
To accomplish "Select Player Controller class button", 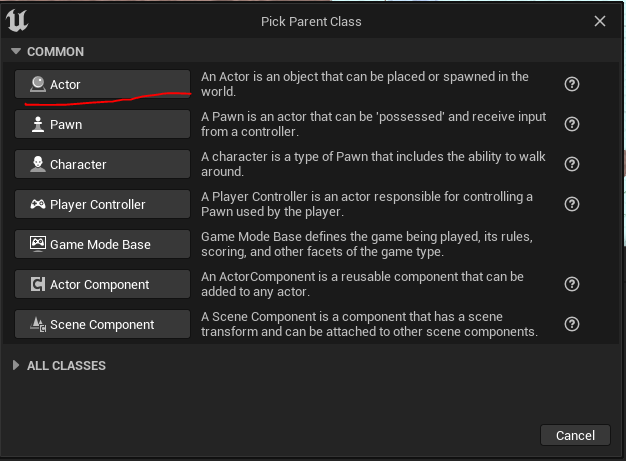I will click(x=102, y=204).
